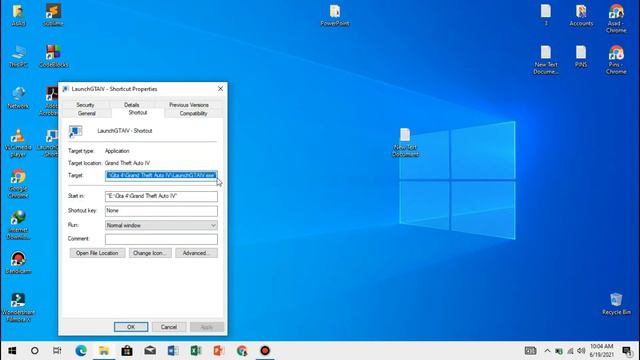Image resolution: width=640 pixels, height=360 pixels.
Task: Switch to the General tab
Action: coord(87,113)
